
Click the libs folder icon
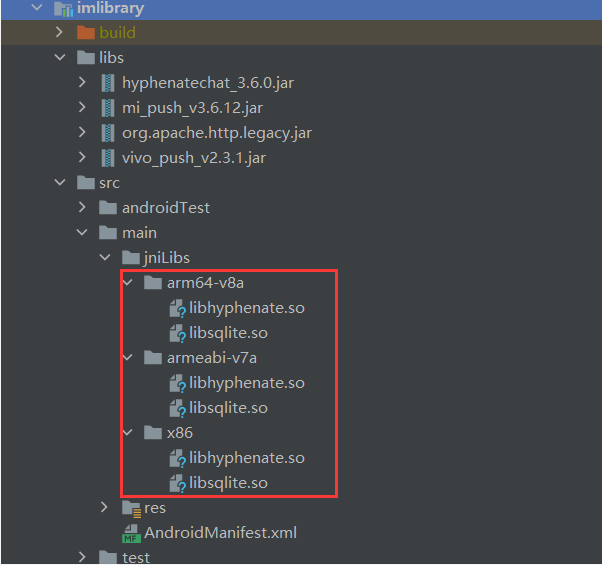86,58
